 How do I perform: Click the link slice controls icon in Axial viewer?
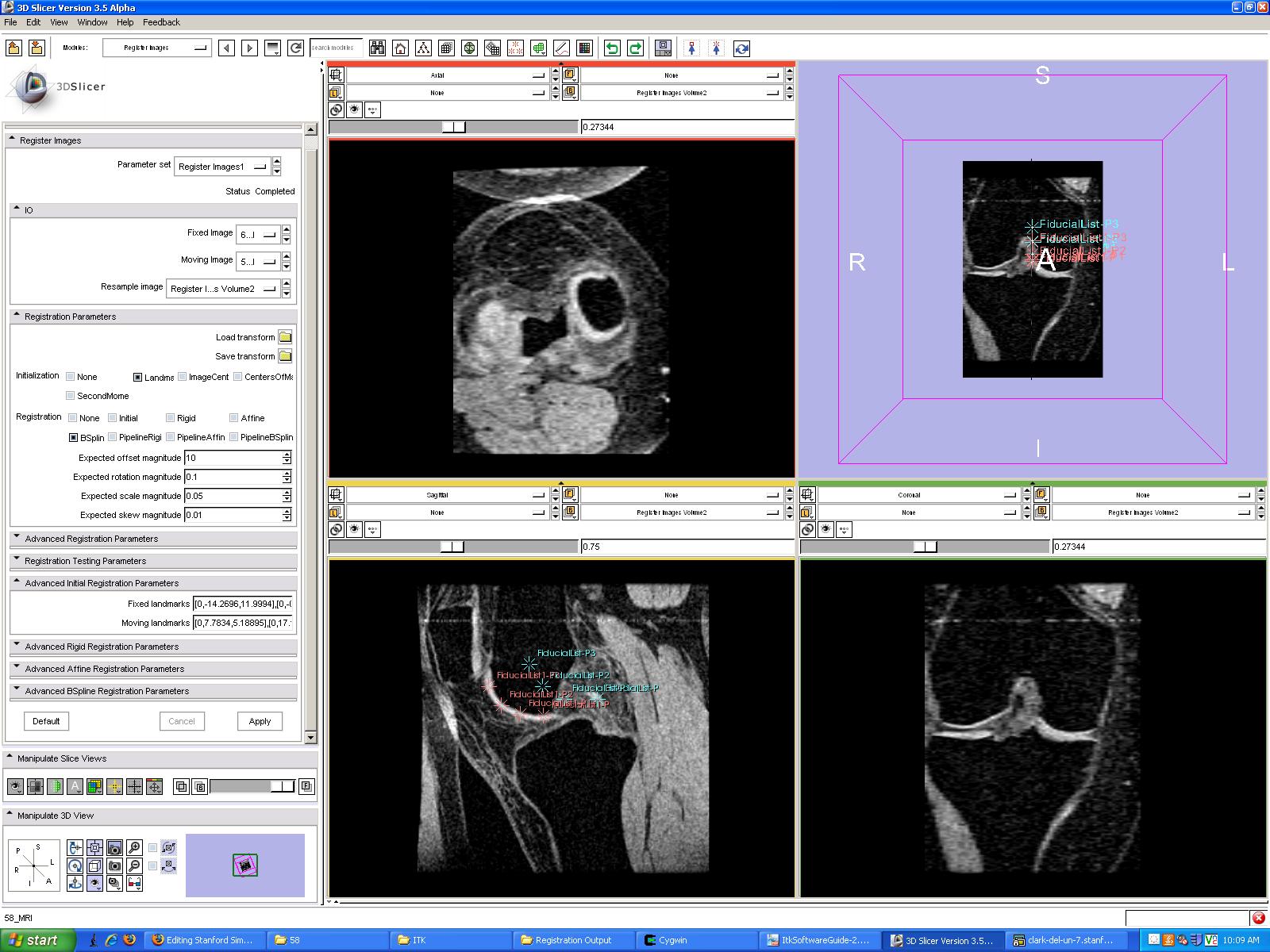[337, 110]
